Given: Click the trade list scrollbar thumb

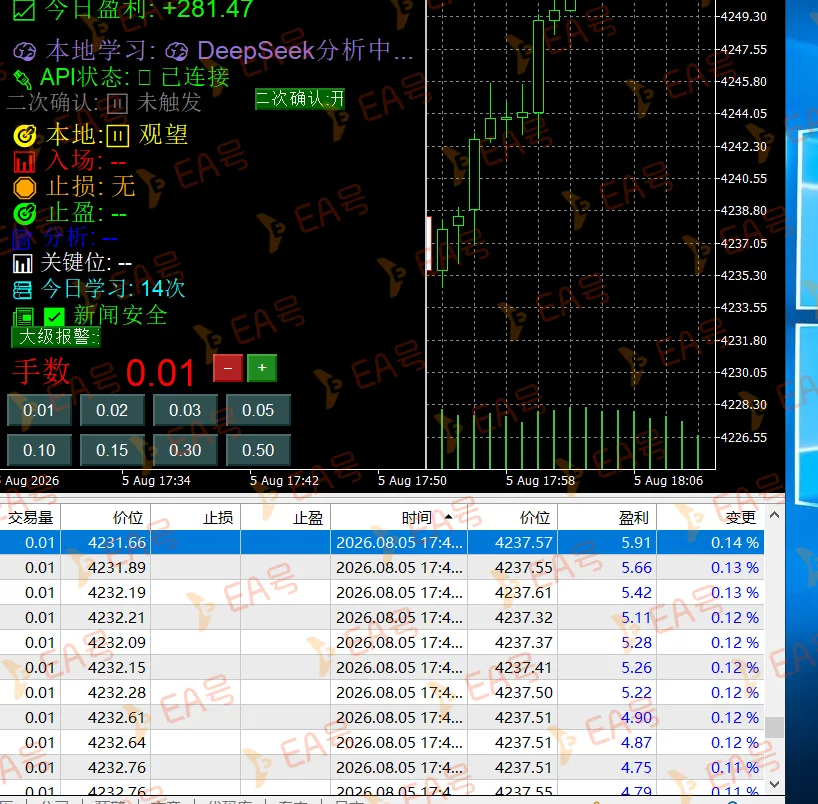Looking at the screenshot, I should (x=774, y=727).
